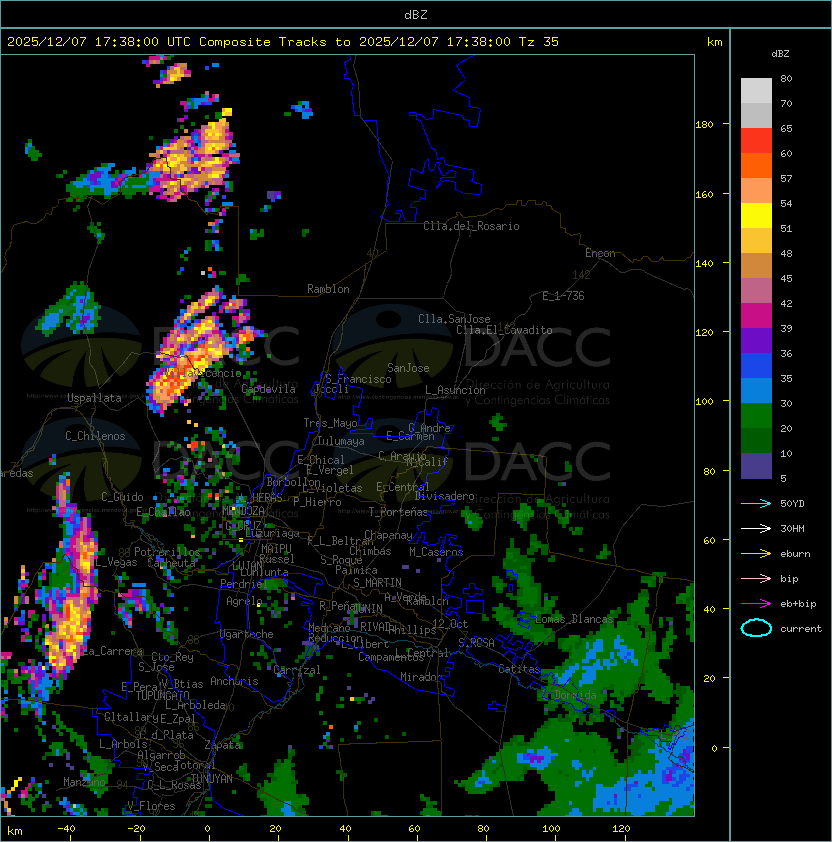Image resolution: width=832 pixels, height=842 pixels.
Task: Pick the bright green swatch below the 30 label
Action: coord(756,416)
